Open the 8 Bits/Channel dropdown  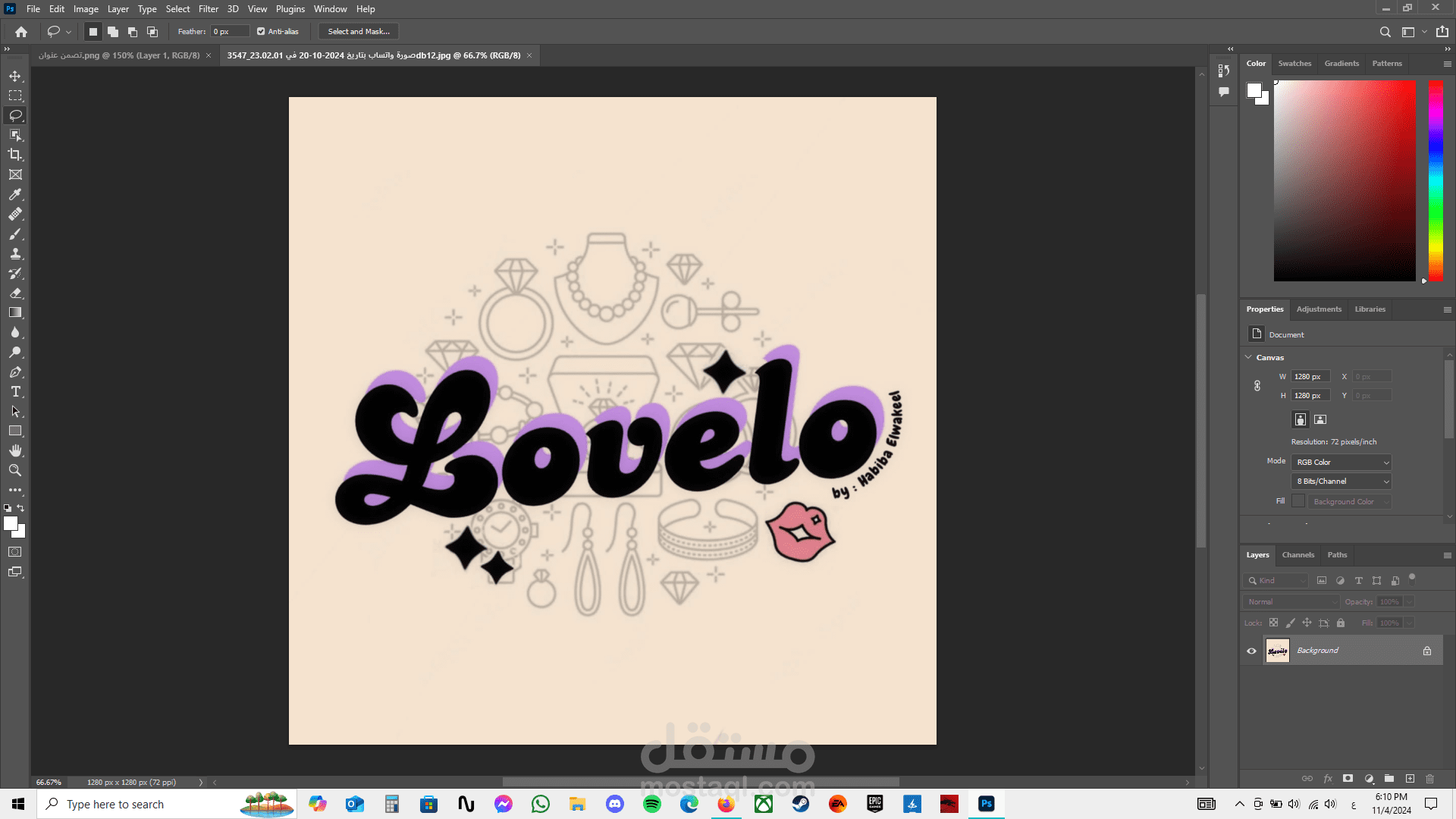pos(1341,482)
